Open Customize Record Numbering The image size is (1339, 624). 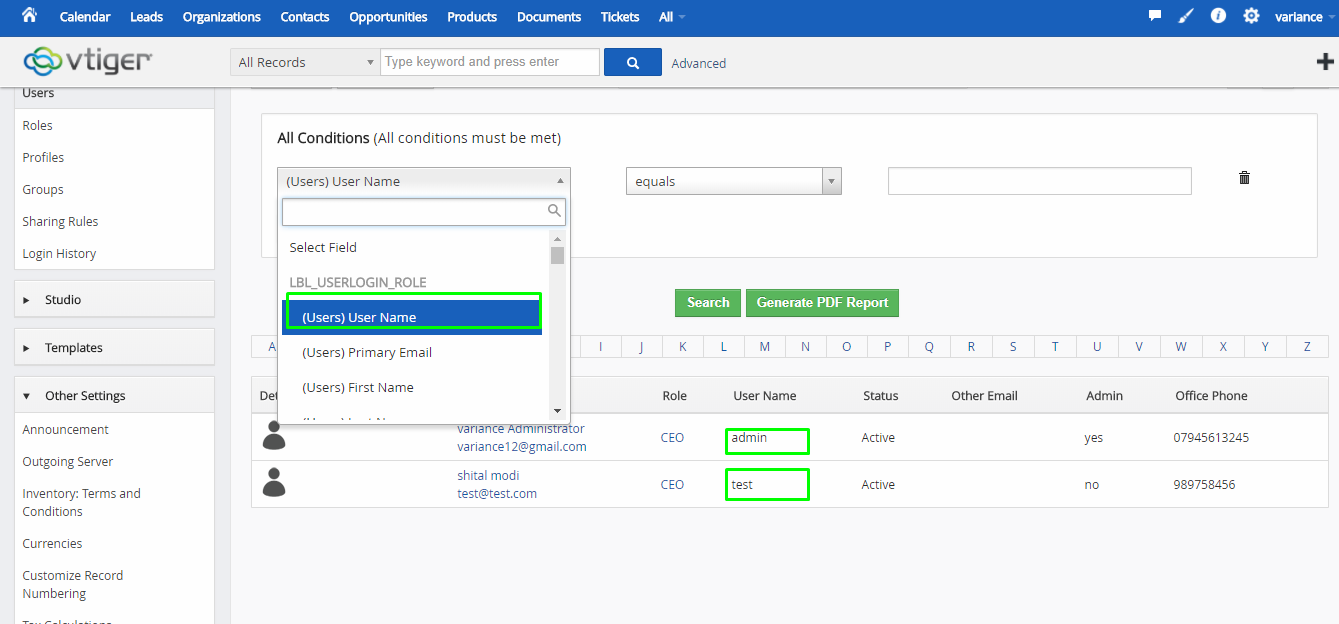coord(73,584)
